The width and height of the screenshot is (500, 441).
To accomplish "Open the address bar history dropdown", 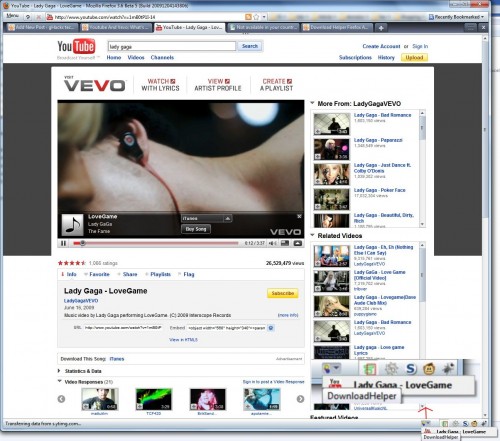I will [x=264, y=17].
